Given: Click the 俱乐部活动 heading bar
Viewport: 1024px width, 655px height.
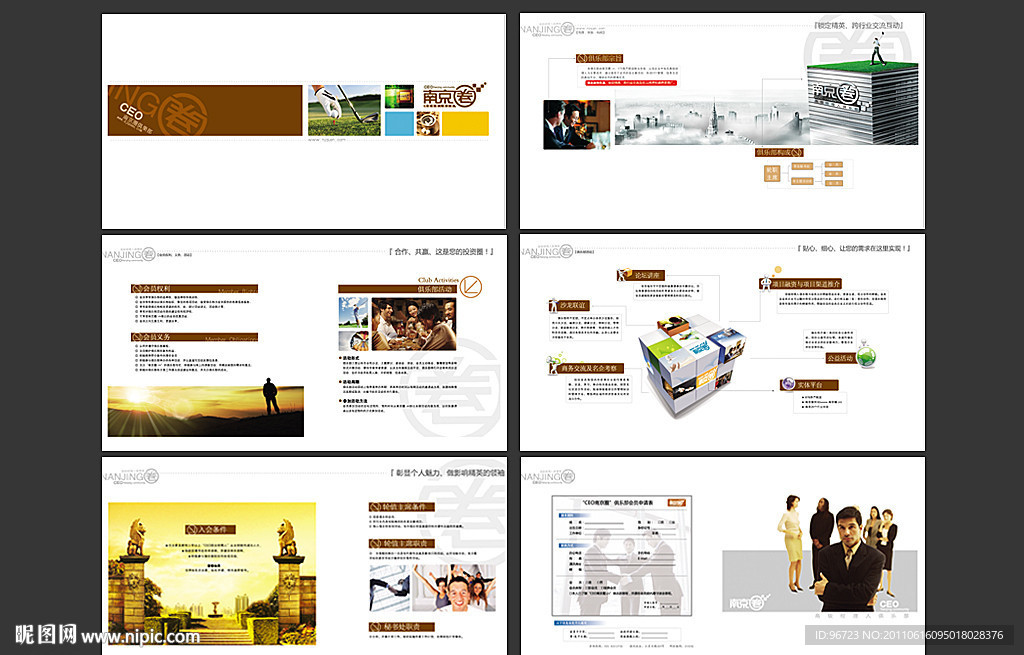Looking at the screenshot, I should pos(400,289).
